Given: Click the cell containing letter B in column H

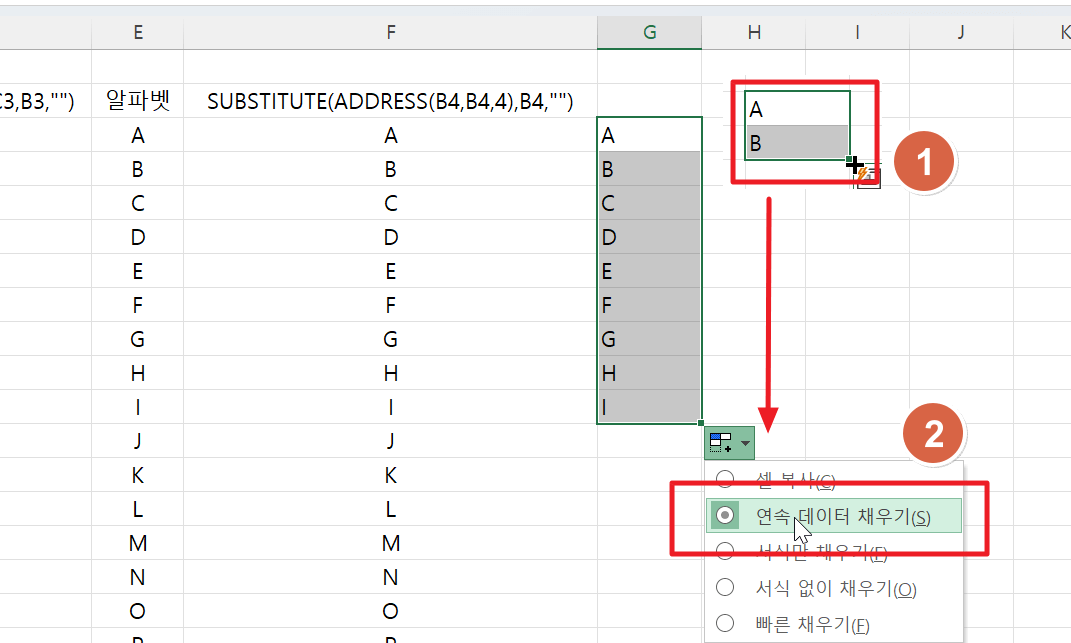Looking at the screenshot, I should (x=797, y=142).
